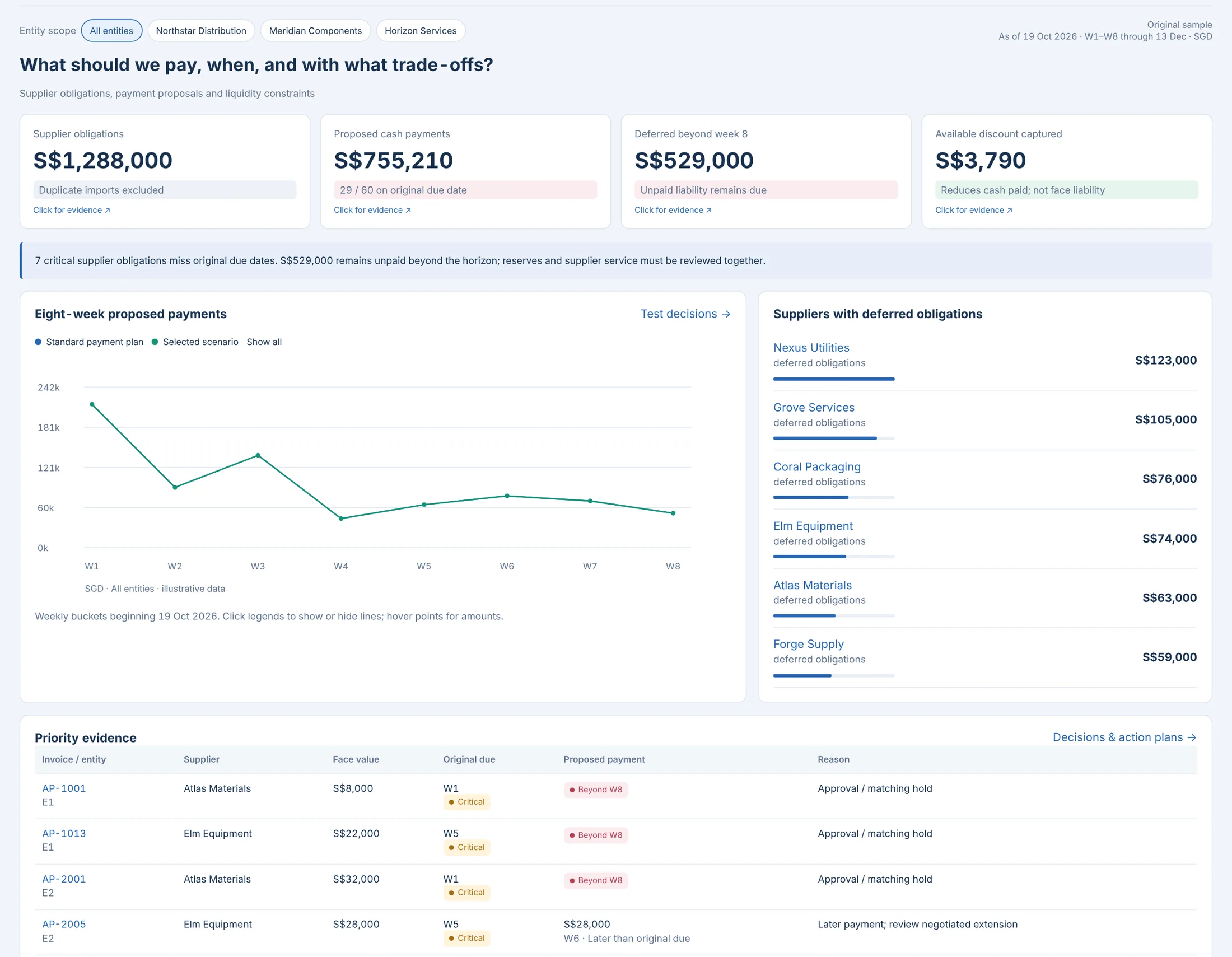Screen dimensions: 1232x957
Task: Click Show all in chart legend
Action: (x=264, y=342)
